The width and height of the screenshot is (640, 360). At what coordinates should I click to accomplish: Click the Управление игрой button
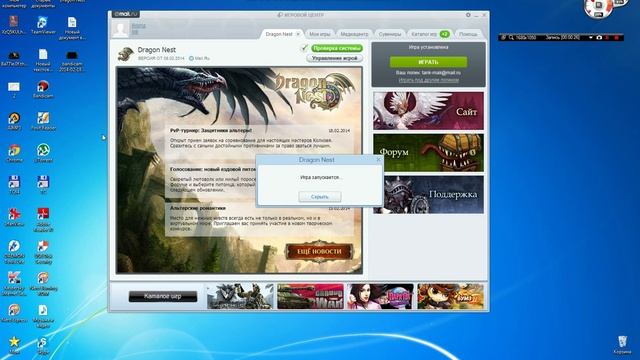click(x=334, y=58)
